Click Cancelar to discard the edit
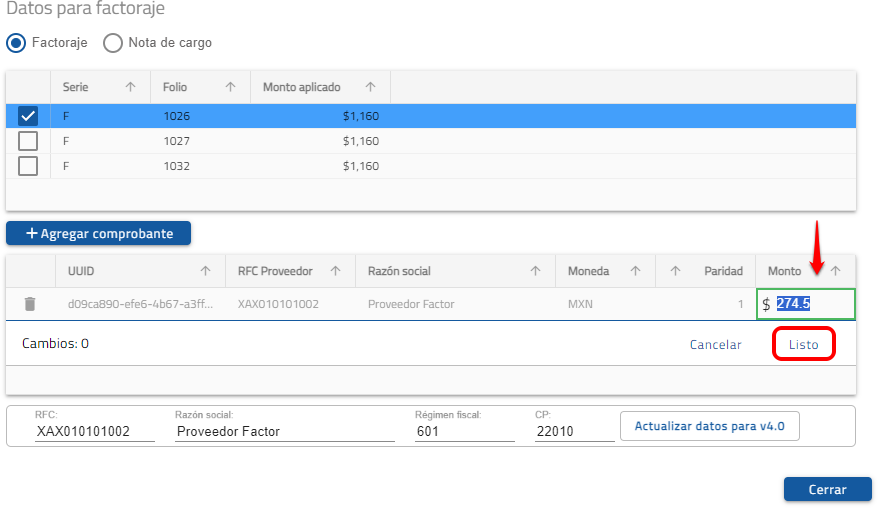 coord(715,345)
